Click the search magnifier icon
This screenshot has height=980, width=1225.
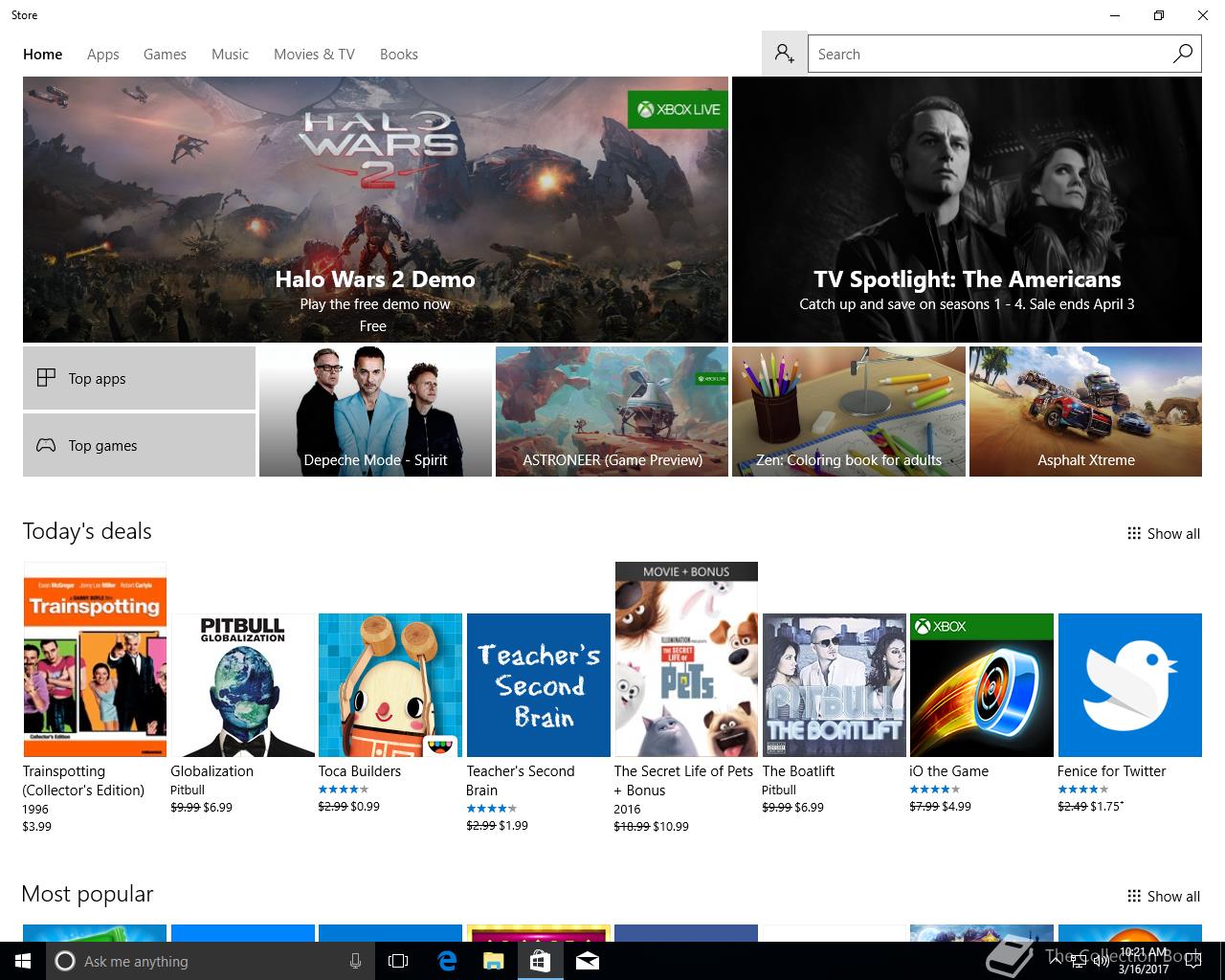coord(1183,54)
